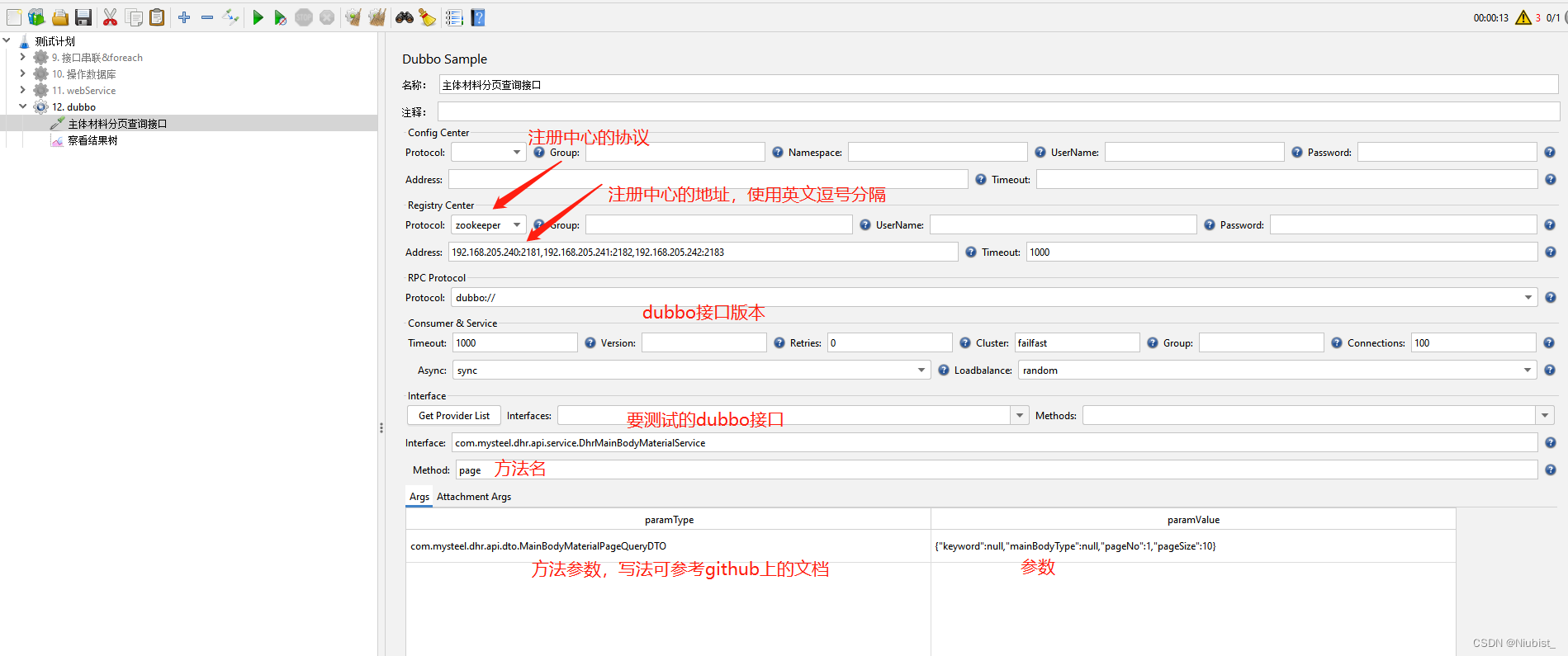The height and width of the screenshot is (656, 1568).
Task: Click the Interface field with DhrMainBodyMaterialService
Action: (994, 443)
